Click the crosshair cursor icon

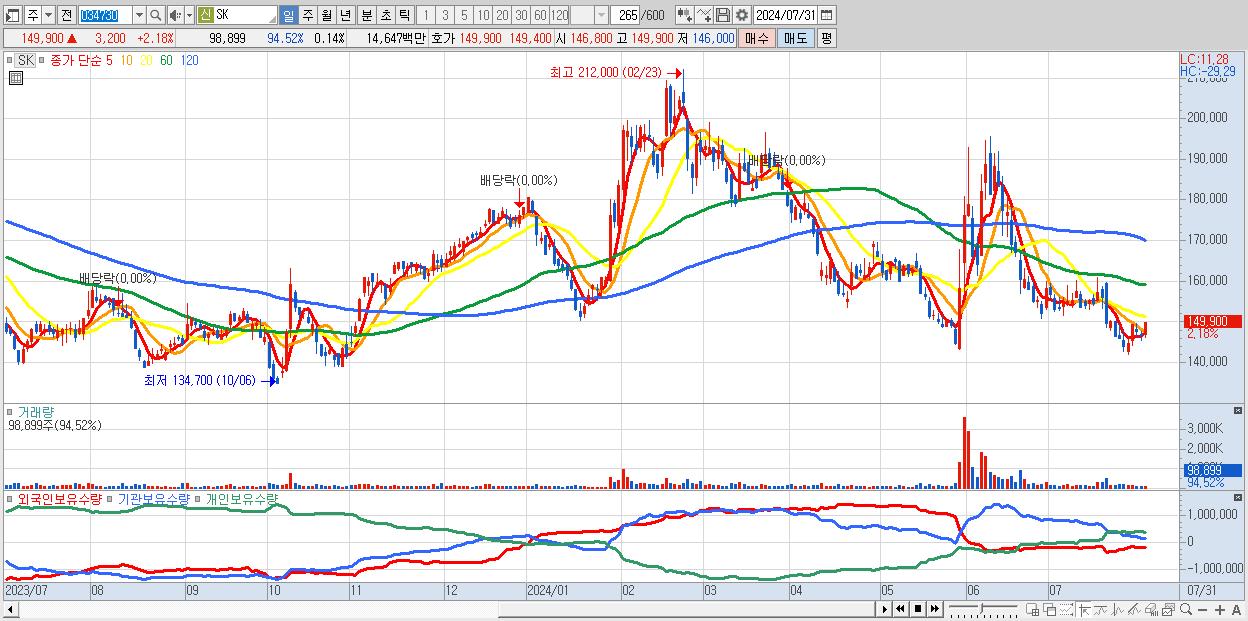pos(1085,610)
